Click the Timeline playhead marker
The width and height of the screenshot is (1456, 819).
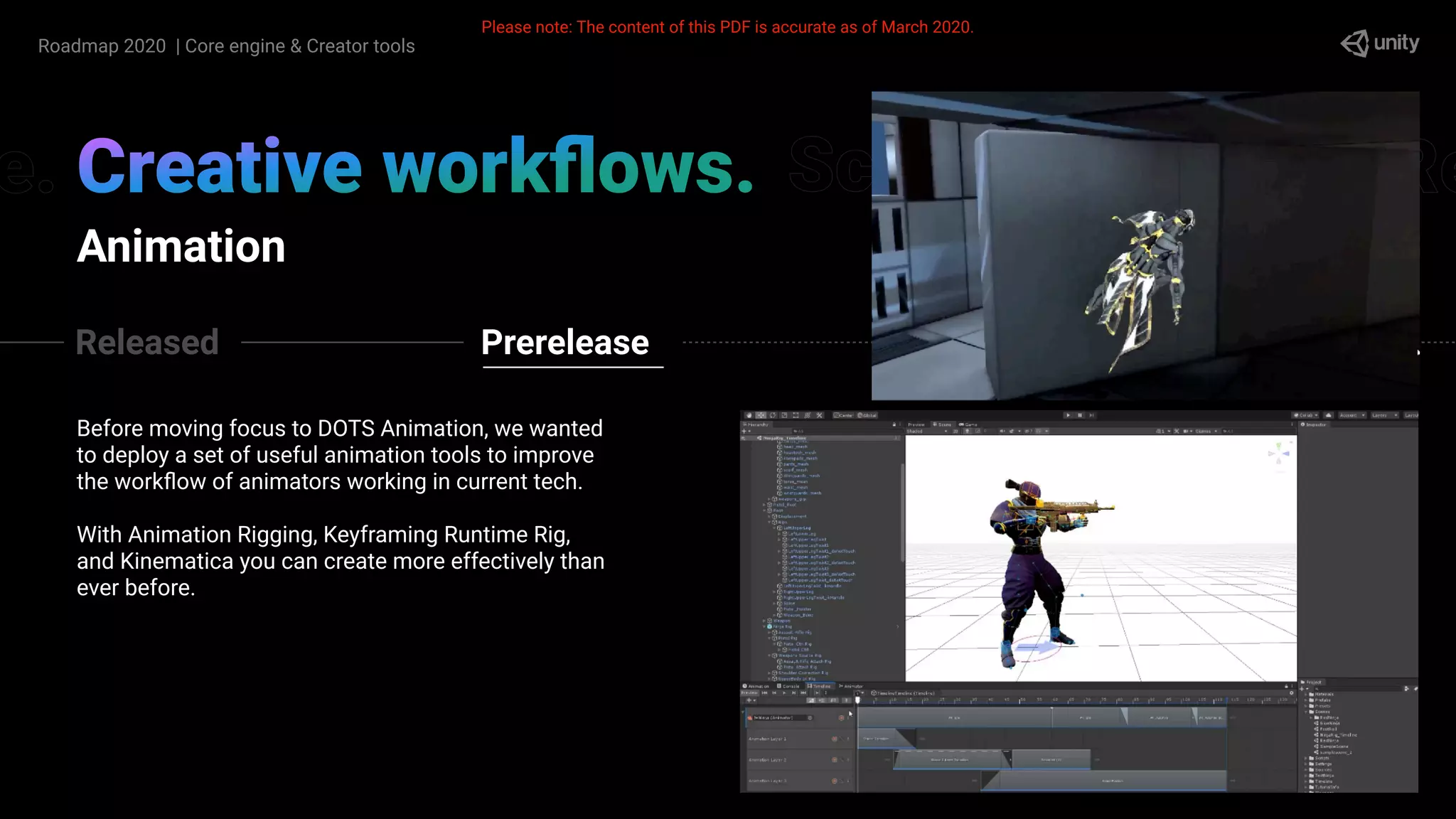pyautogui.click(x=857, y=700)
